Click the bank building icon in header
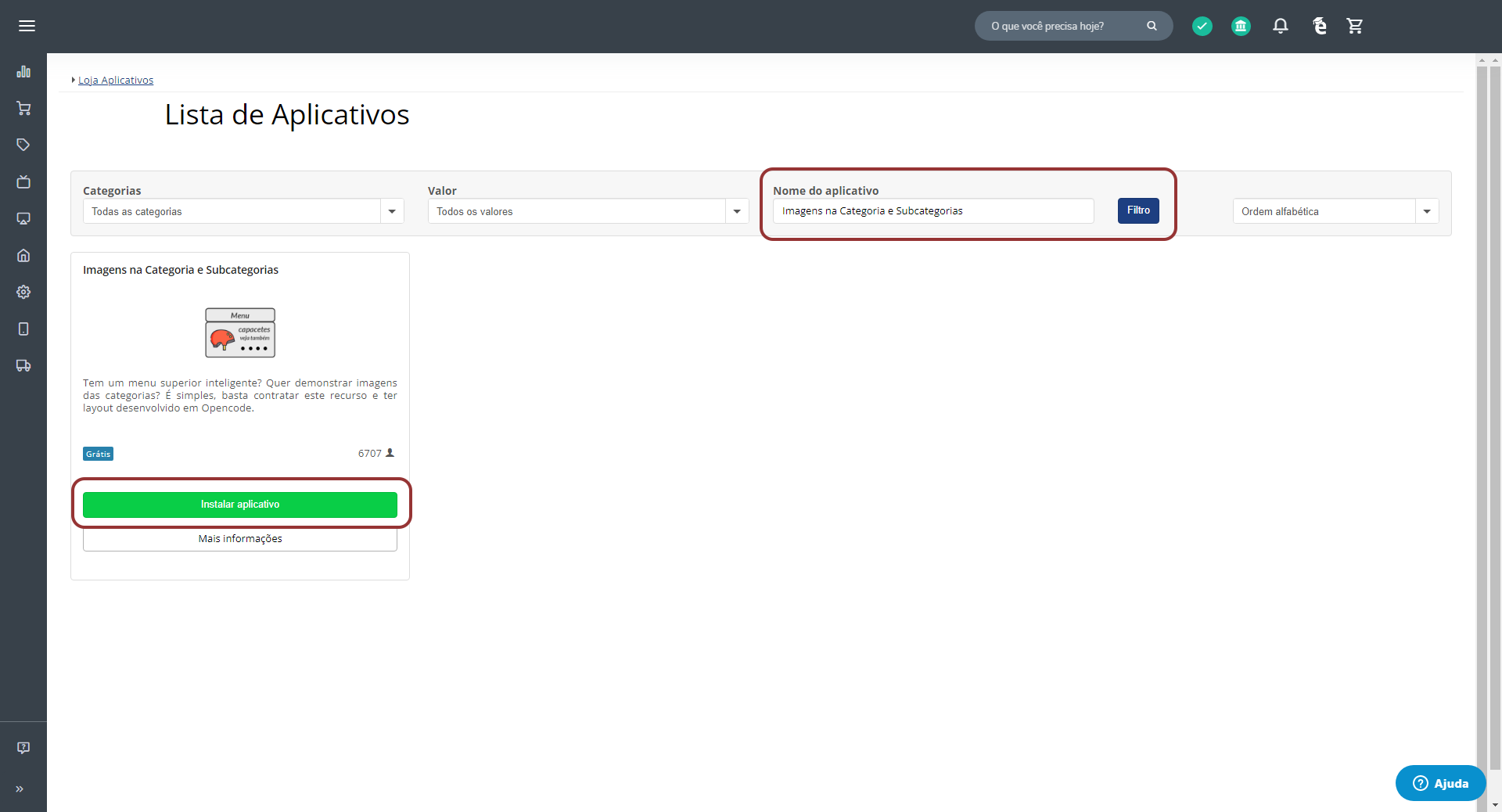The width and height of the screenshot is (1502, 812). coord(1241,26)
